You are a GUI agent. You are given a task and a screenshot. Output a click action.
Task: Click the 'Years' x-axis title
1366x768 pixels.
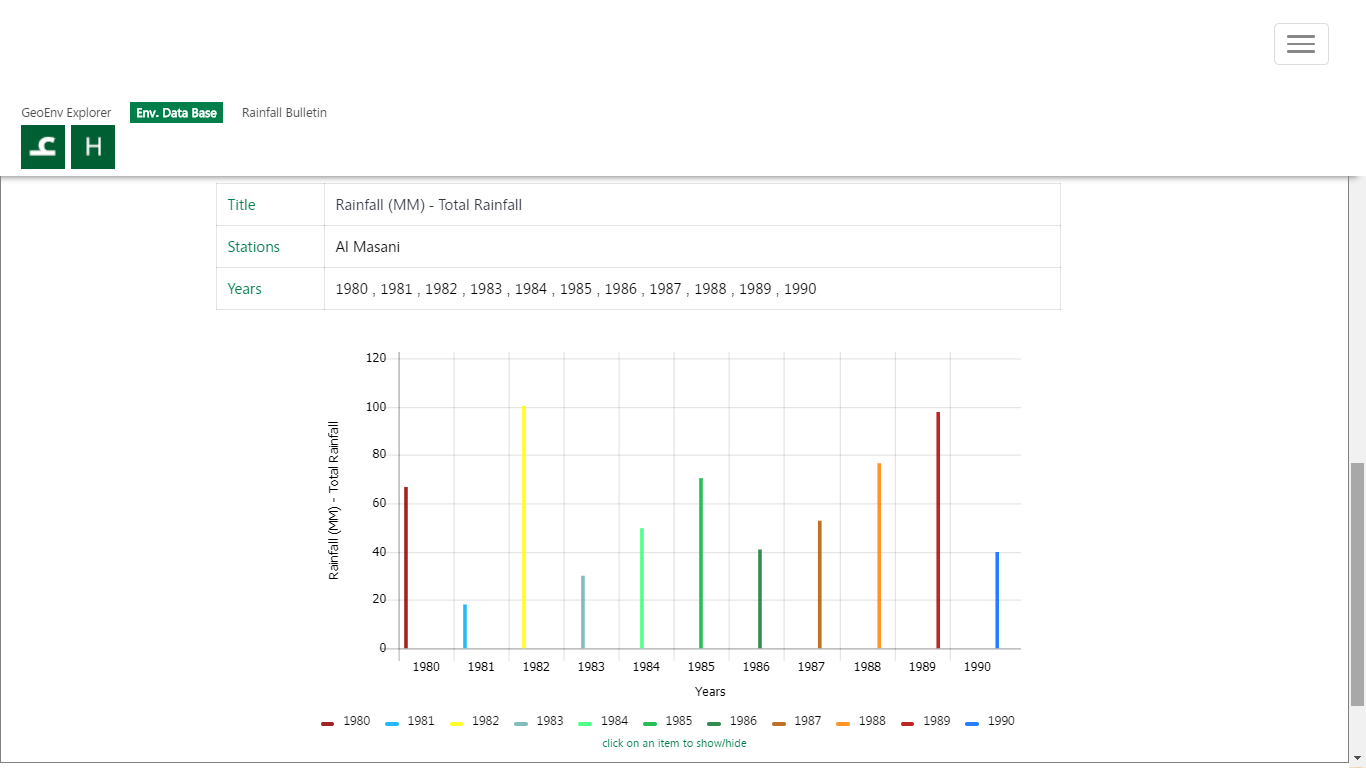(710, 692)
